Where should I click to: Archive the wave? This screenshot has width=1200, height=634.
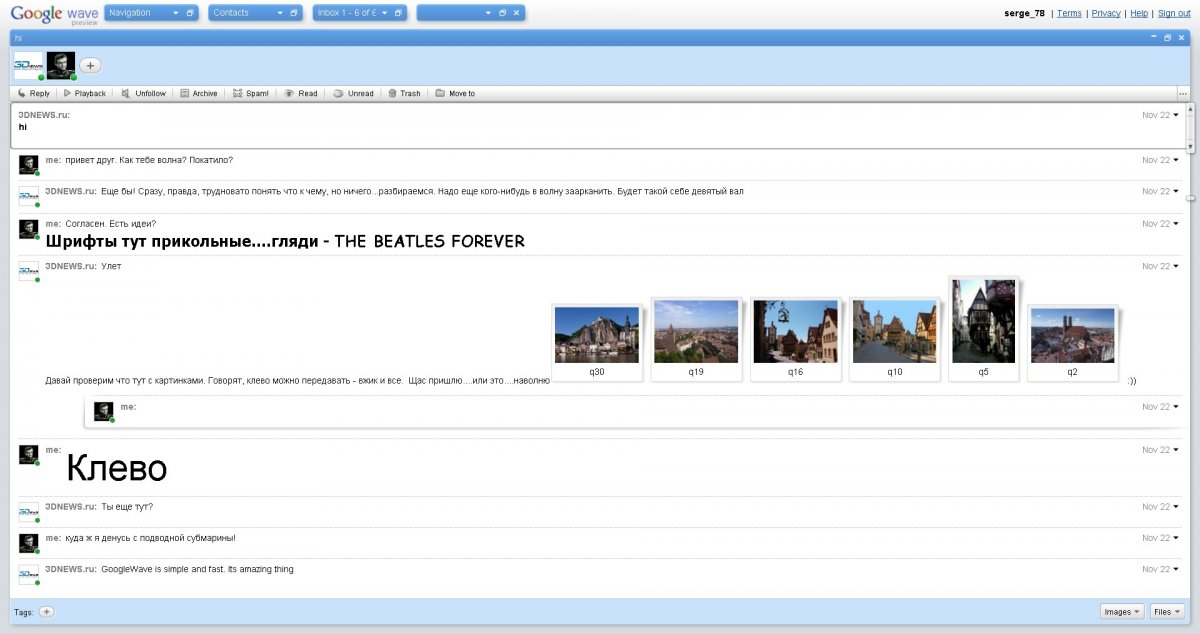click(x=198, y=93)
